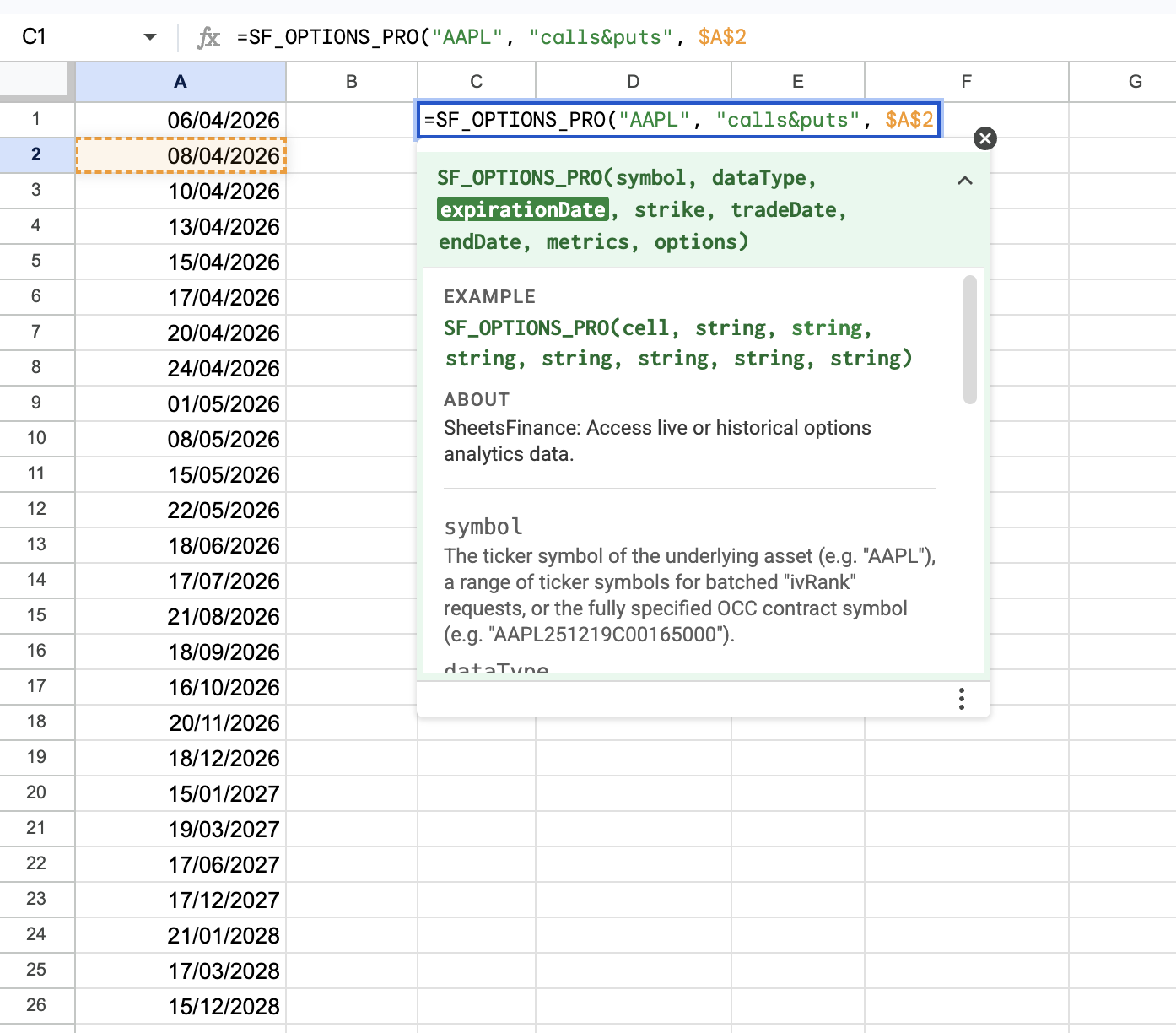This screenshot has width=1176, height=1033.
Task: Click the highlighted expirationDate parameter
Action: point(523,209)
